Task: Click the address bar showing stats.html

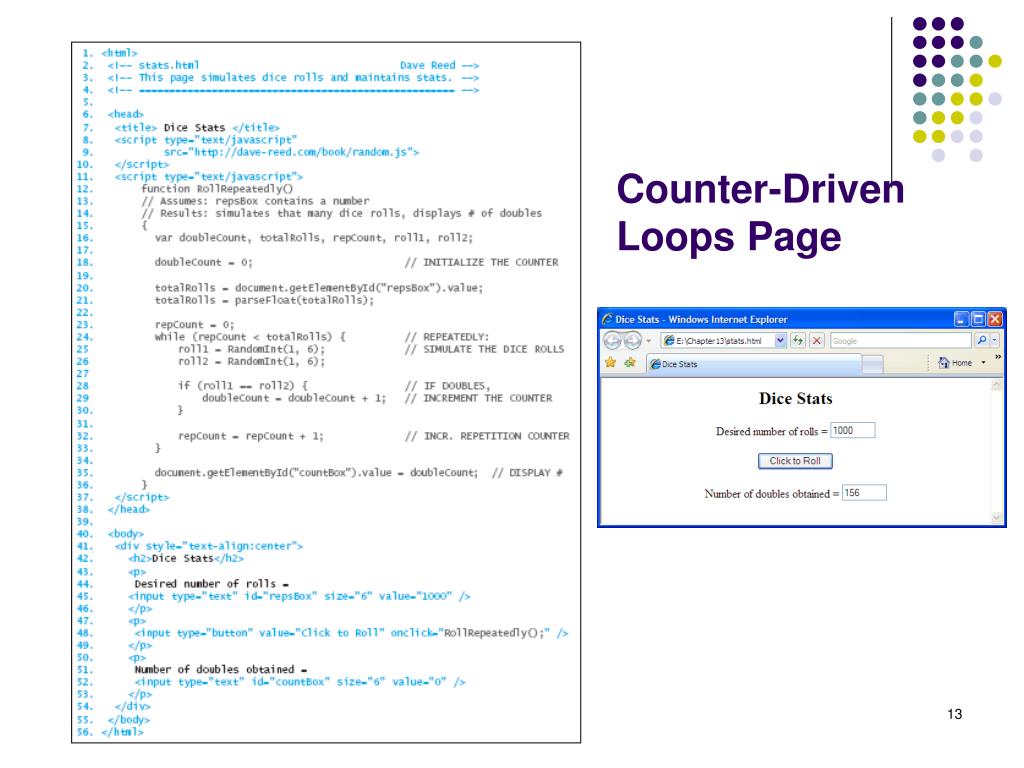Action: pos(718,340)
